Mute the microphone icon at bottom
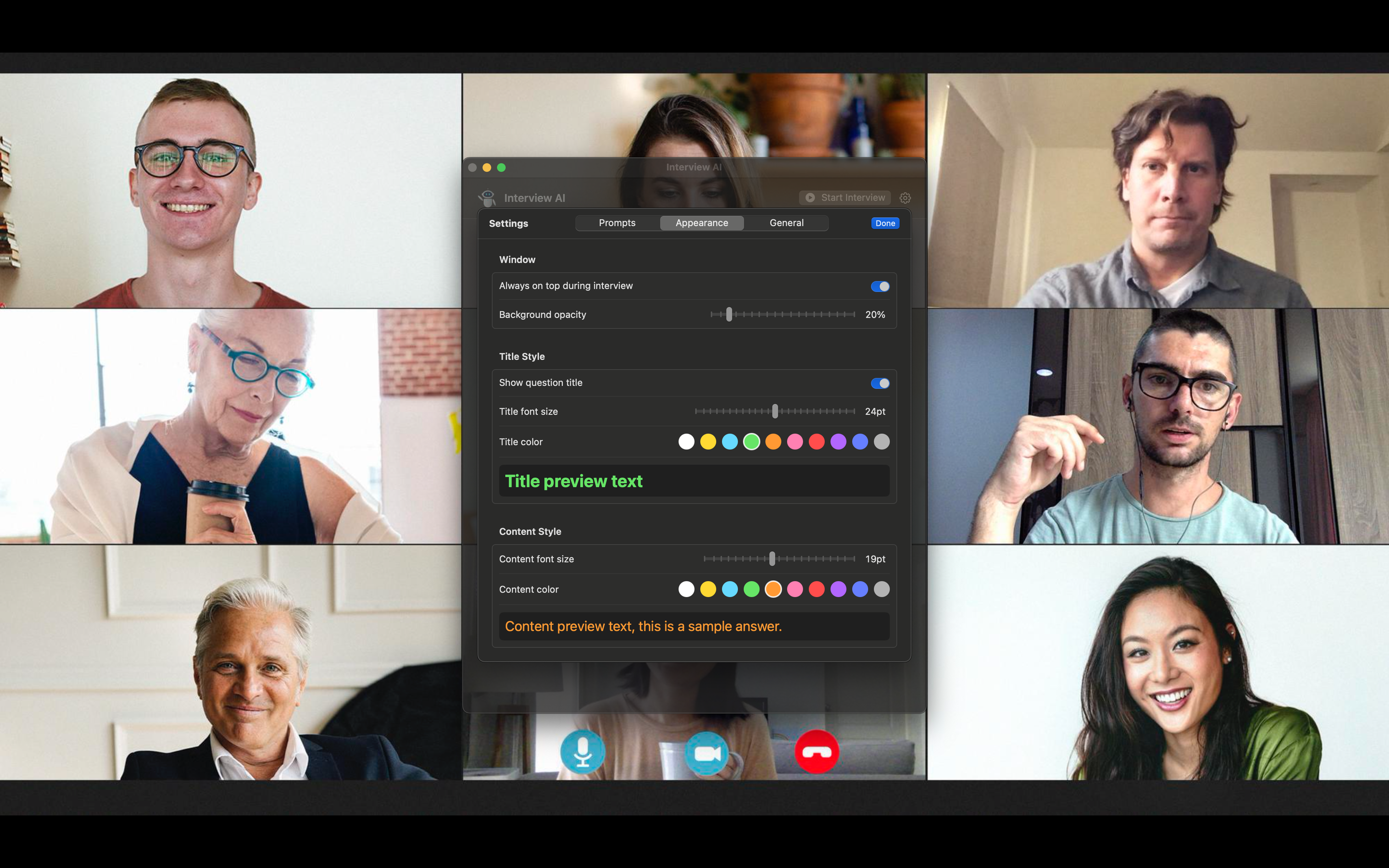Viewport: 1389px width, 868px height. [583, 753]
